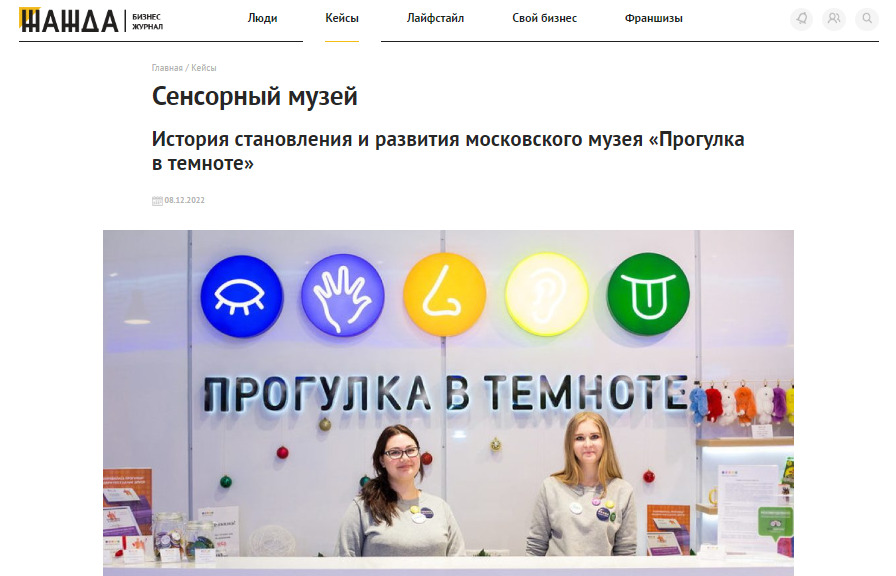
Task: Click the calendar icon beside the date
Action: click(x=157, y=201)
